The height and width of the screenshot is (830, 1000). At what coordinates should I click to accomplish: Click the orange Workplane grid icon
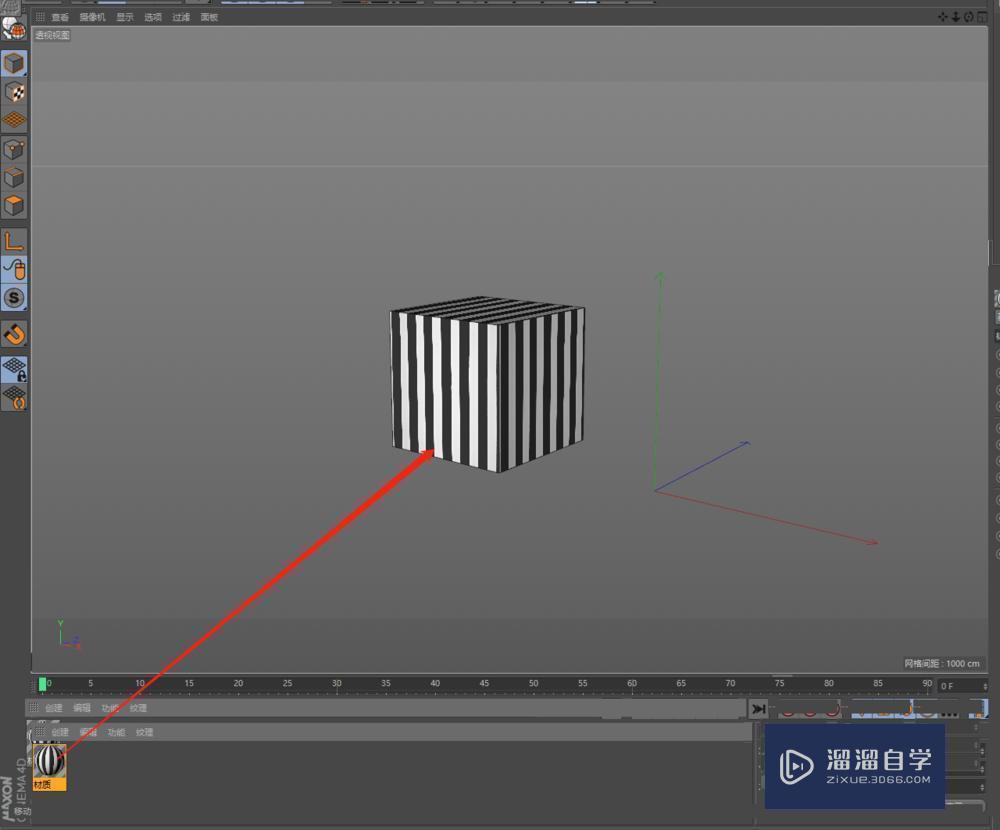pos(14,120)
